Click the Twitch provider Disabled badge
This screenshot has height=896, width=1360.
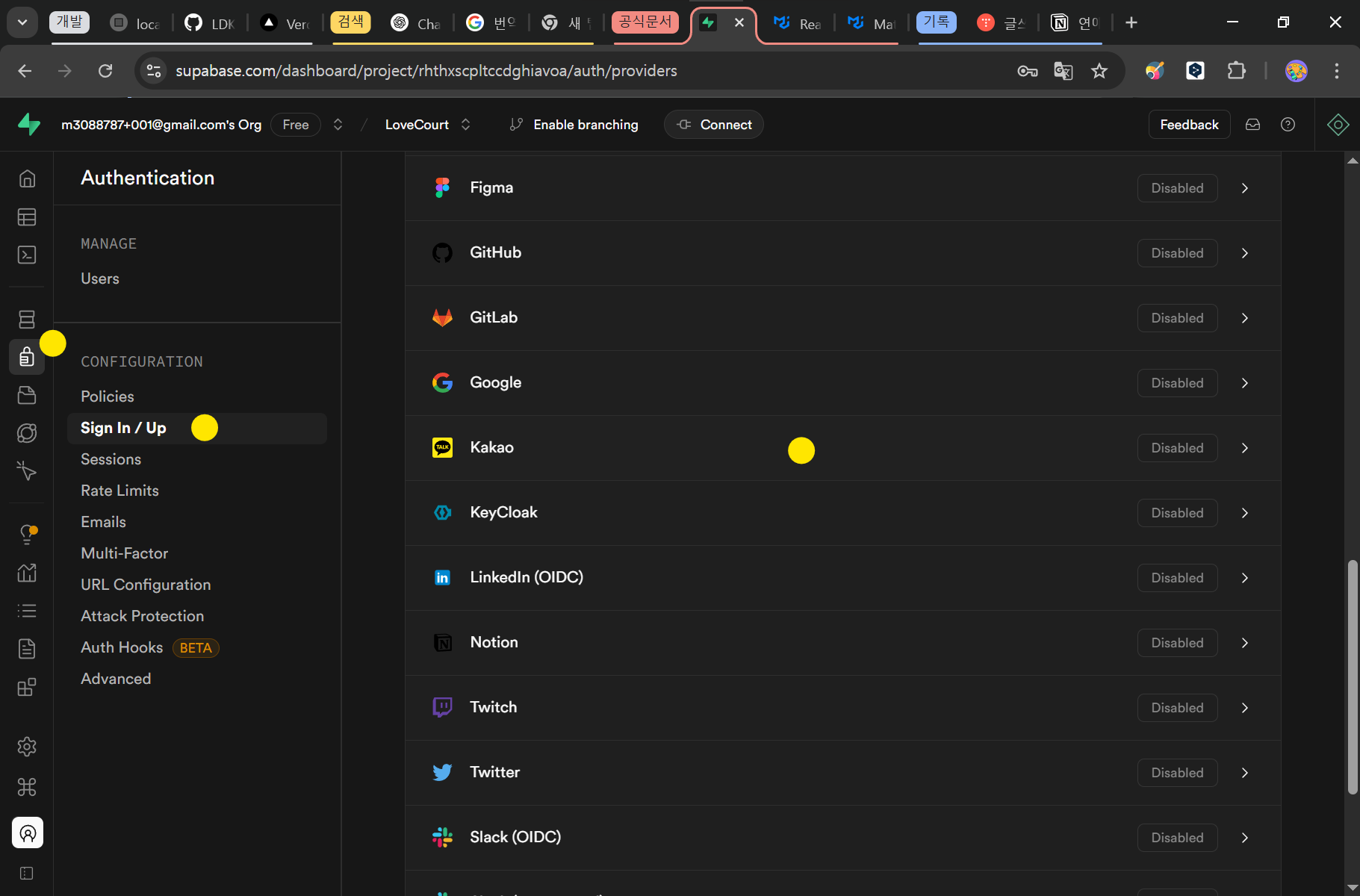pos(1177,708)
